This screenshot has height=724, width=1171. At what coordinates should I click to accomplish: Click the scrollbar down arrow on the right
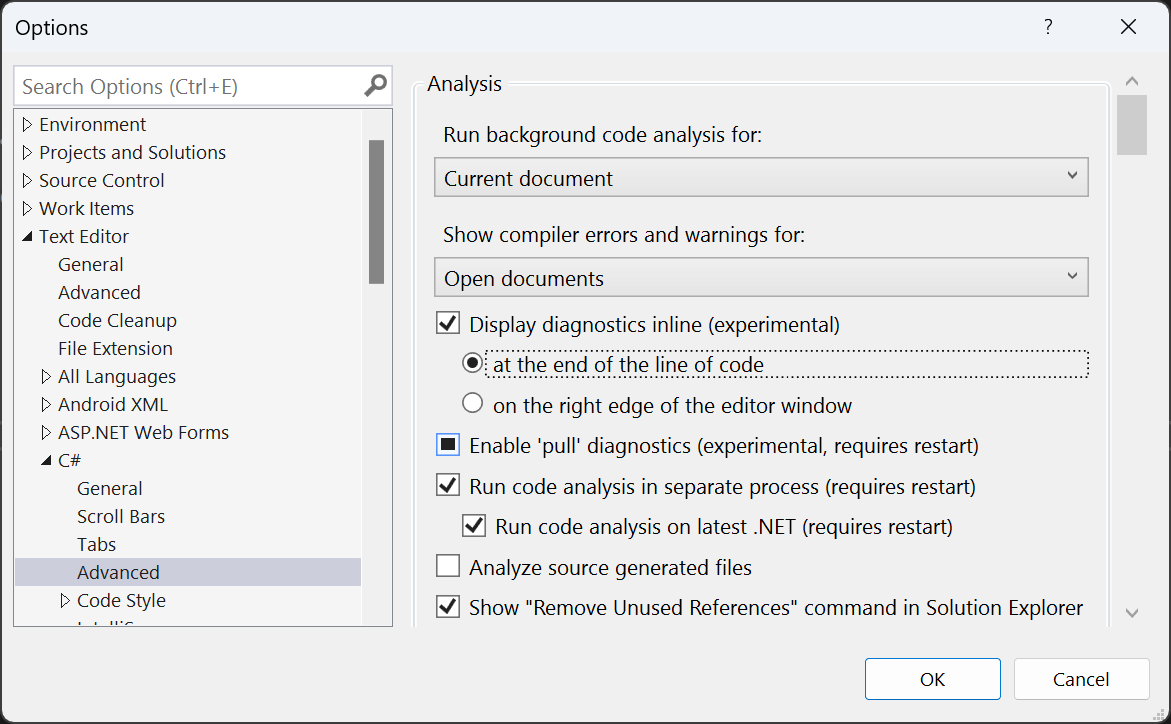[x=1132, y=611]
